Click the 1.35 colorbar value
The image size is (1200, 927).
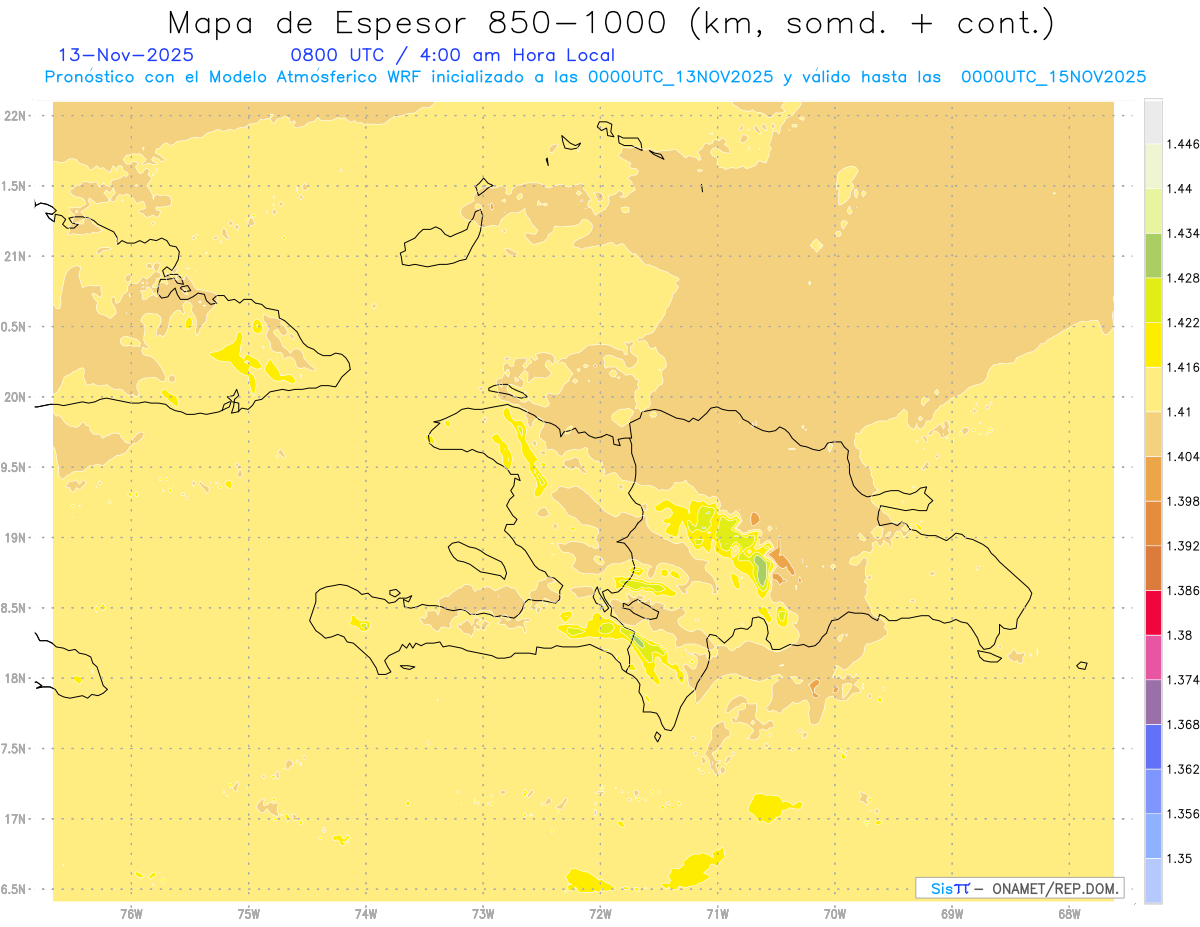(1180, 858)
